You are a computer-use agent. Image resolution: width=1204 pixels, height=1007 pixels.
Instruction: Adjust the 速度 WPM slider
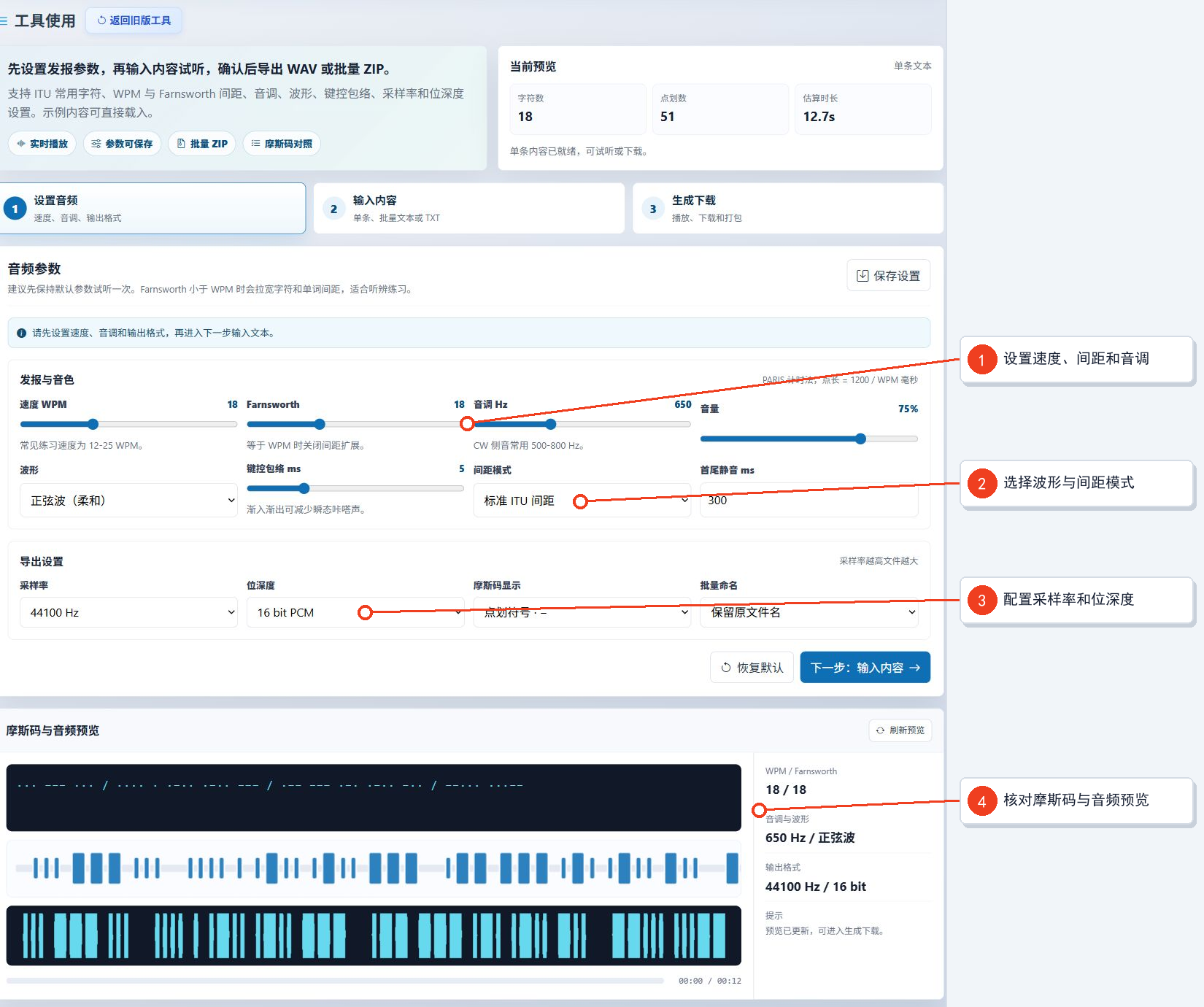[x=128, y=424]
